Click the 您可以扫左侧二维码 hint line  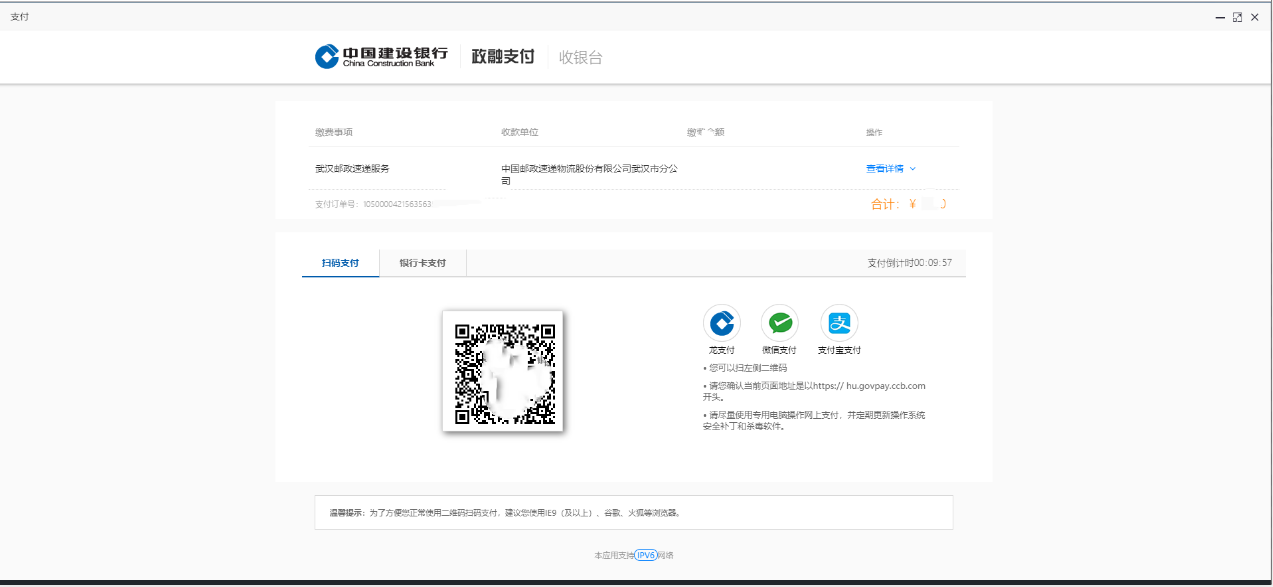[745, 368]
